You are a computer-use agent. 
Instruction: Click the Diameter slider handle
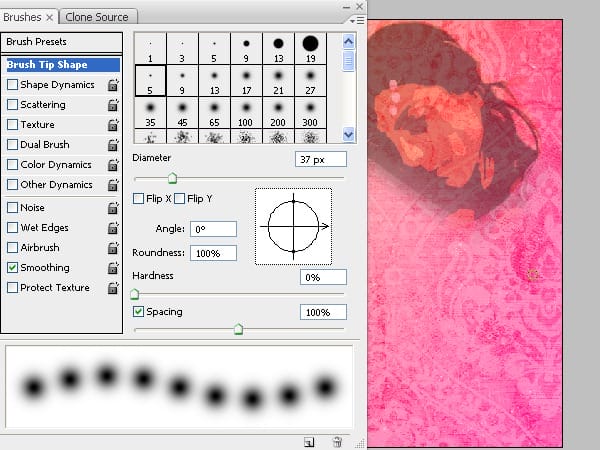point(173,178)
